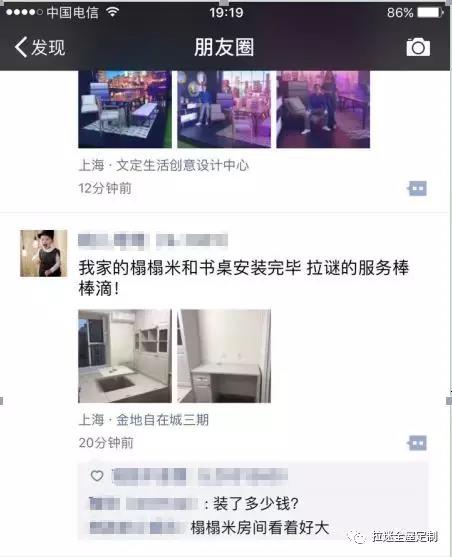Tap the battery indicator in status bar

point(431,13)
